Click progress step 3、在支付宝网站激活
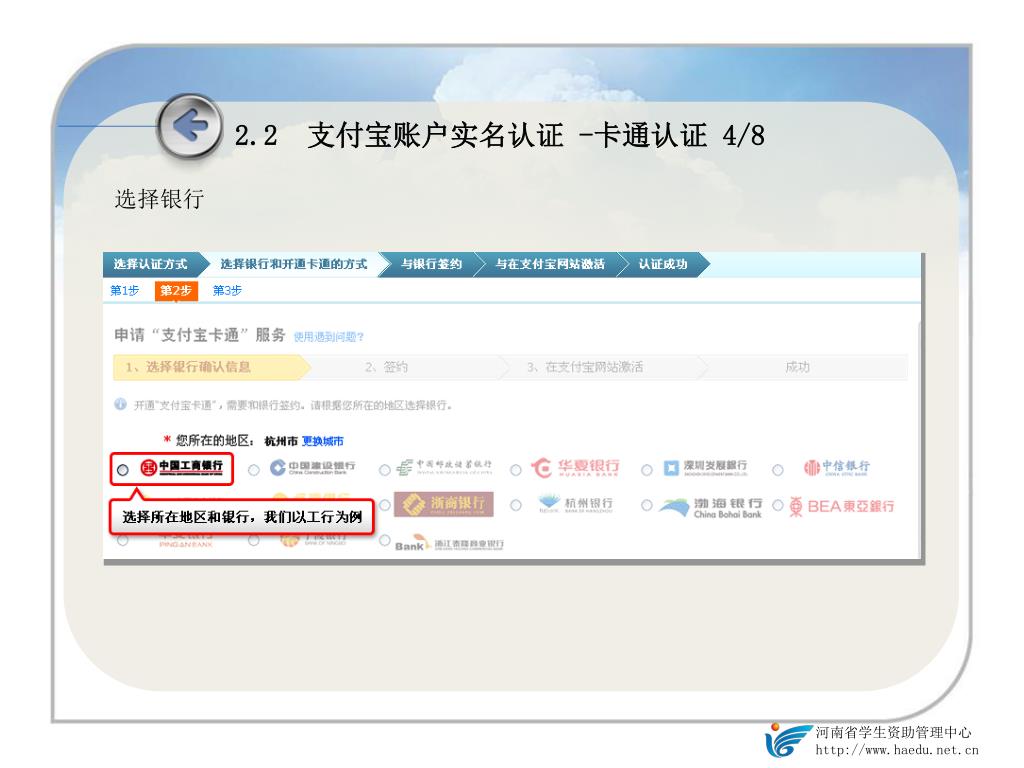 click(x=585, y=367)
